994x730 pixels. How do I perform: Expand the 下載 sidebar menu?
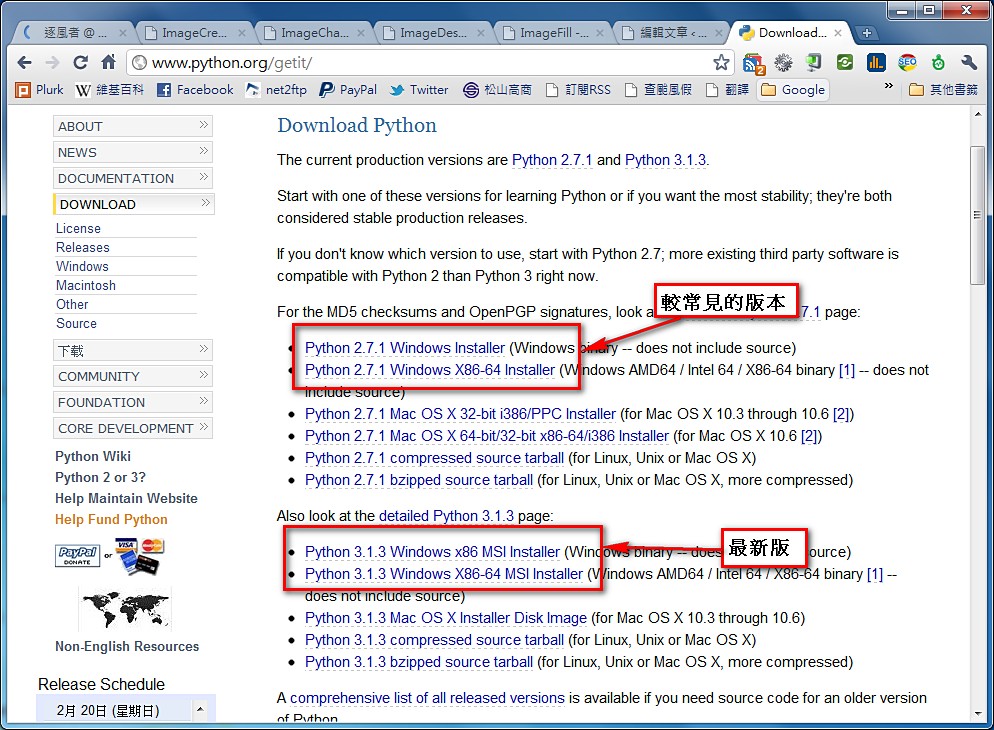coord(132,350)
